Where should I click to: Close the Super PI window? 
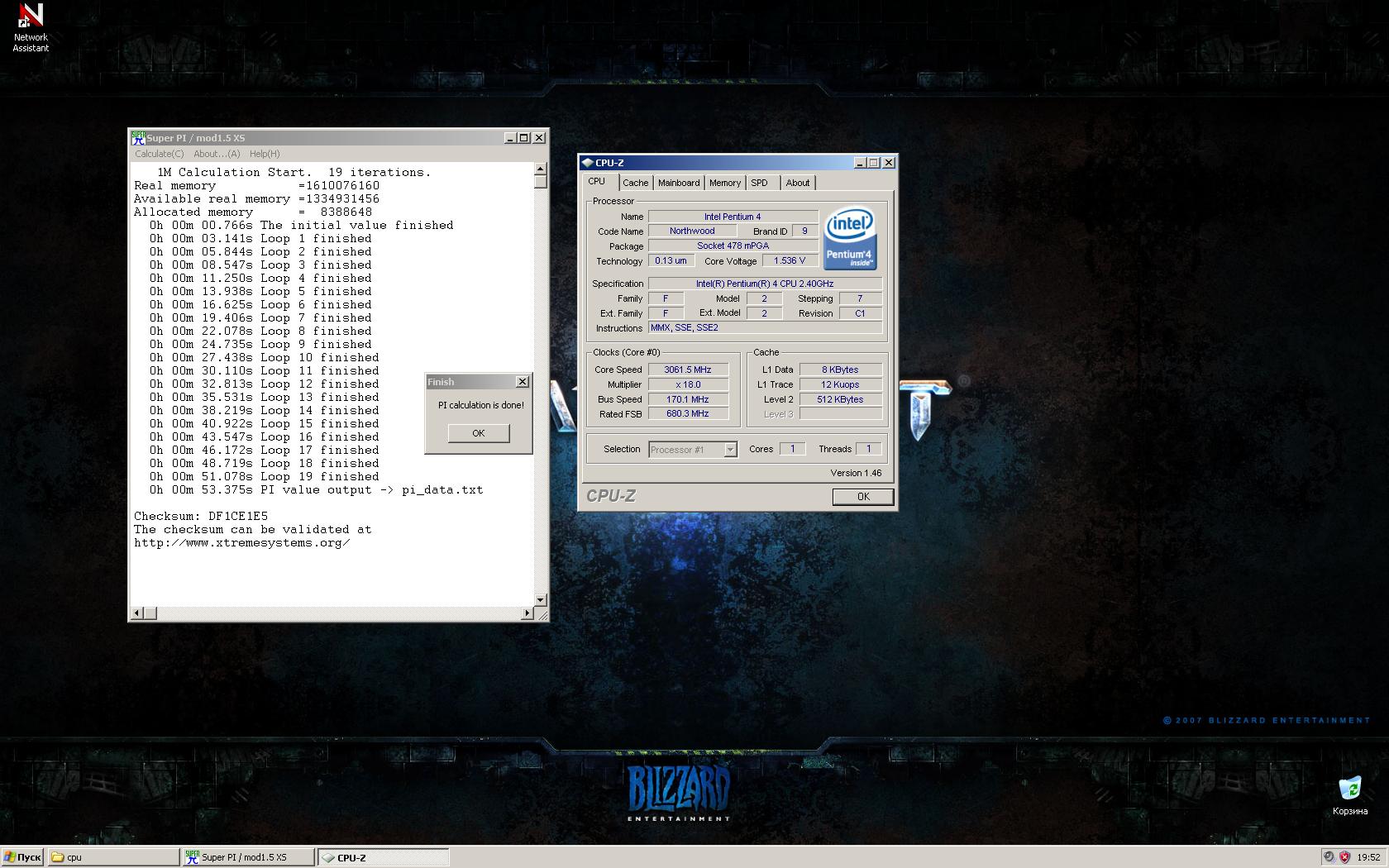(x=539, y=138)
